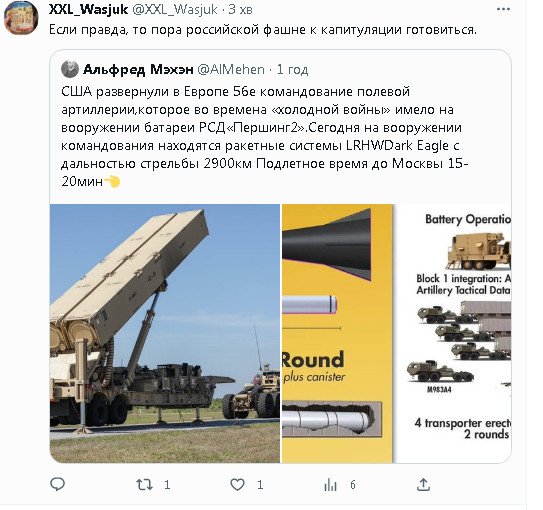Click the XXL_Wasjuk display name
The height and width of the screenshot is (510, 543).
coord(89,10)
